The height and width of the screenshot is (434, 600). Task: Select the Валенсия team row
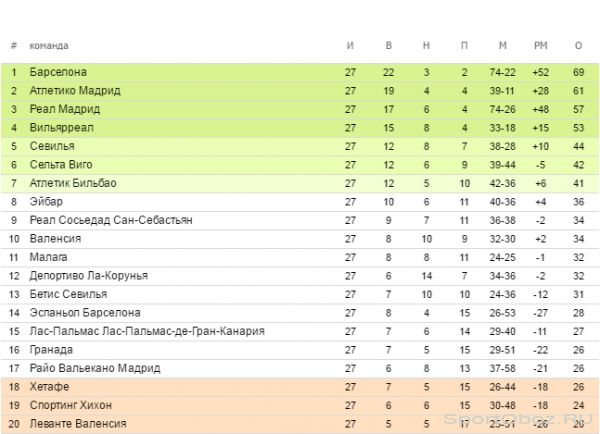tap(300, 238)
